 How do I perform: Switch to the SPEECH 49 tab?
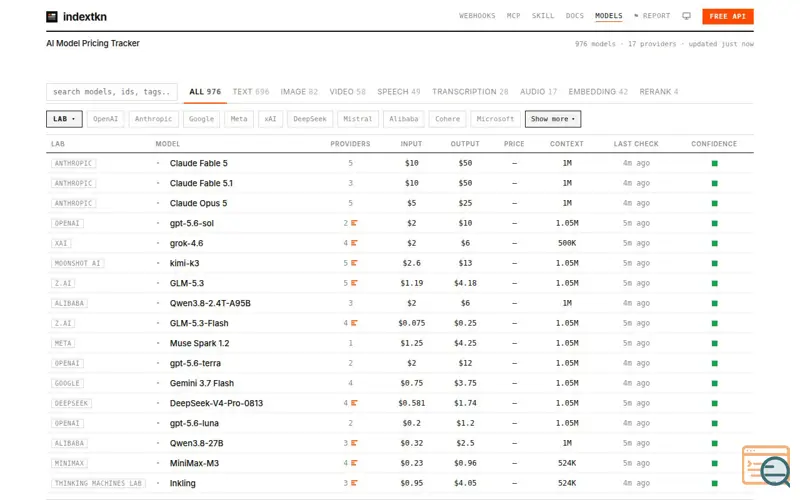[399, 92]
